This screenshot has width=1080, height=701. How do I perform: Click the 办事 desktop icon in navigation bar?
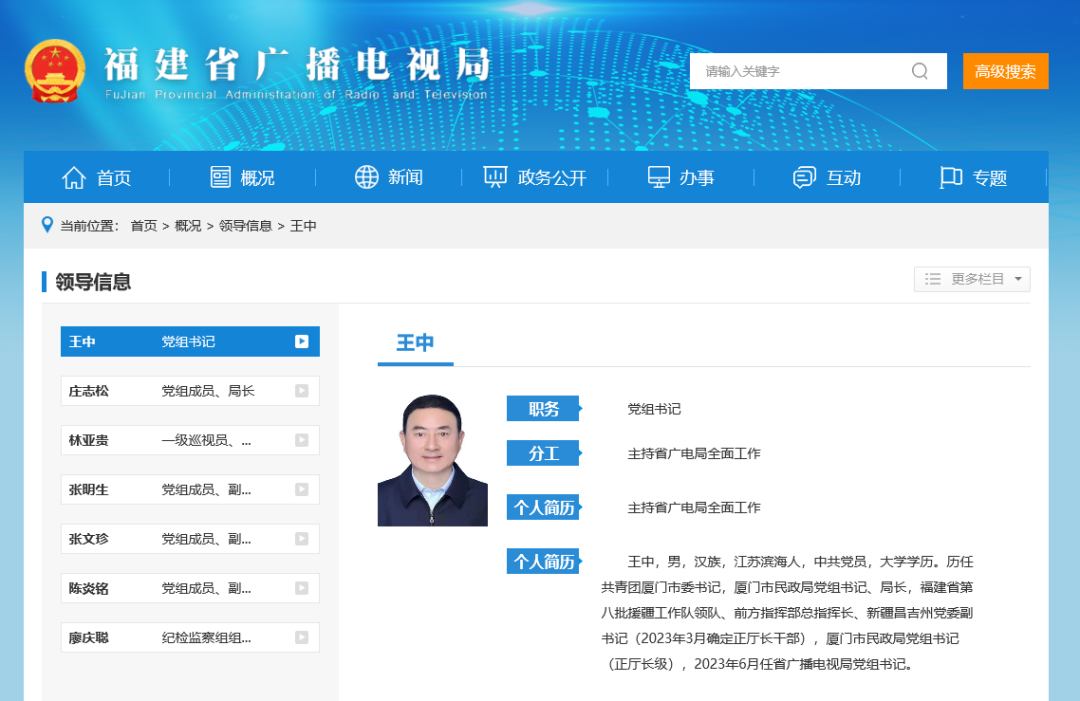pyautogui.click(x=657, y=177)
